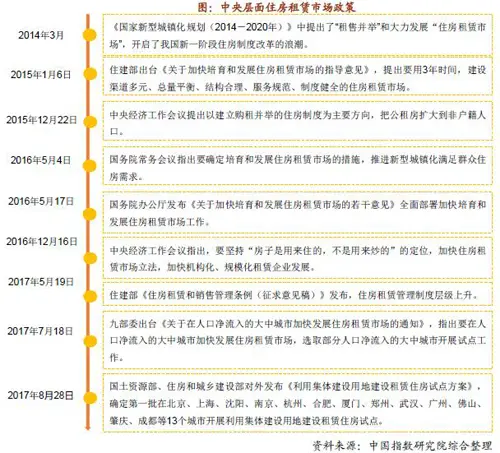This screenshot has width=500, height=453.
Task: Select the 2017年8月28日 date label
Action: (x=41, y=395)
